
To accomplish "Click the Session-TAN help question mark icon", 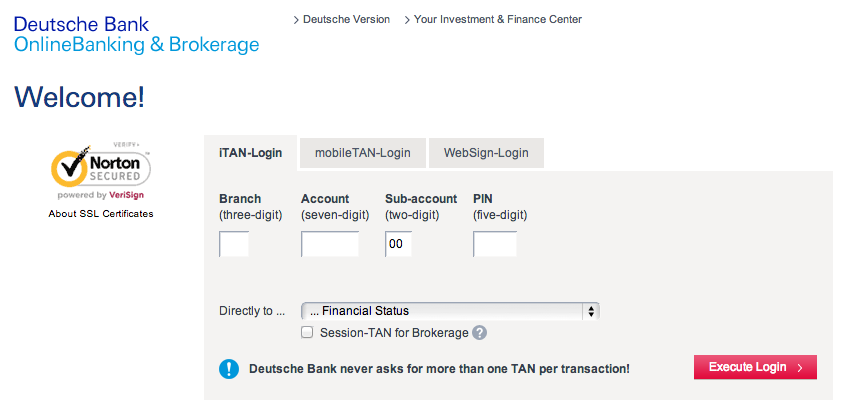I will pos(480,333).
